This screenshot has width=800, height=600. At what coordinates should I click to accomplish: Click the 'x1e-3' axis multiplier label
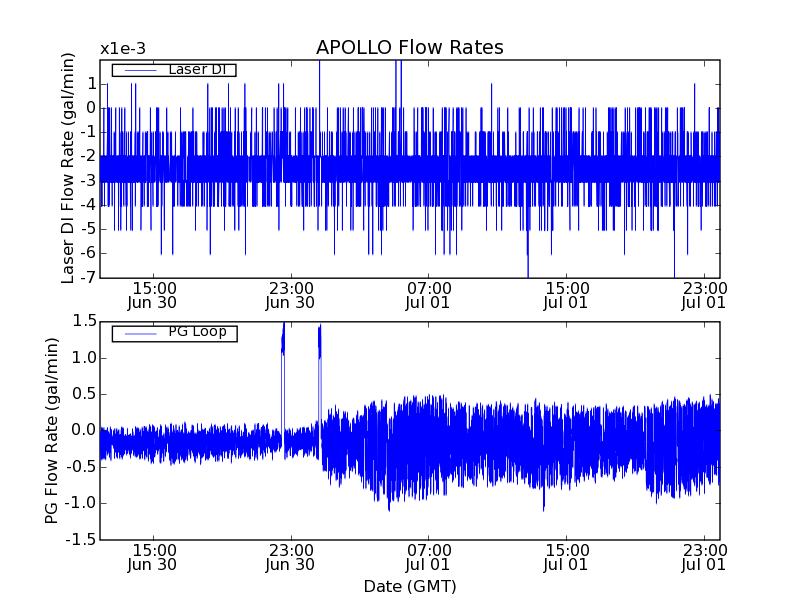click(x=123, y=49)
